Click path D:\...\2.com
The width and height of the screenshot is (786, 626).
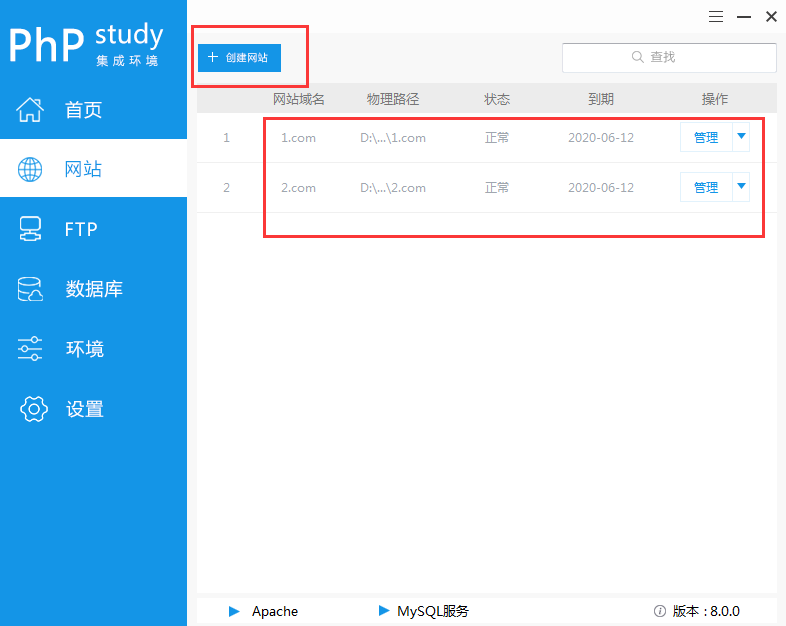(393, 188)
